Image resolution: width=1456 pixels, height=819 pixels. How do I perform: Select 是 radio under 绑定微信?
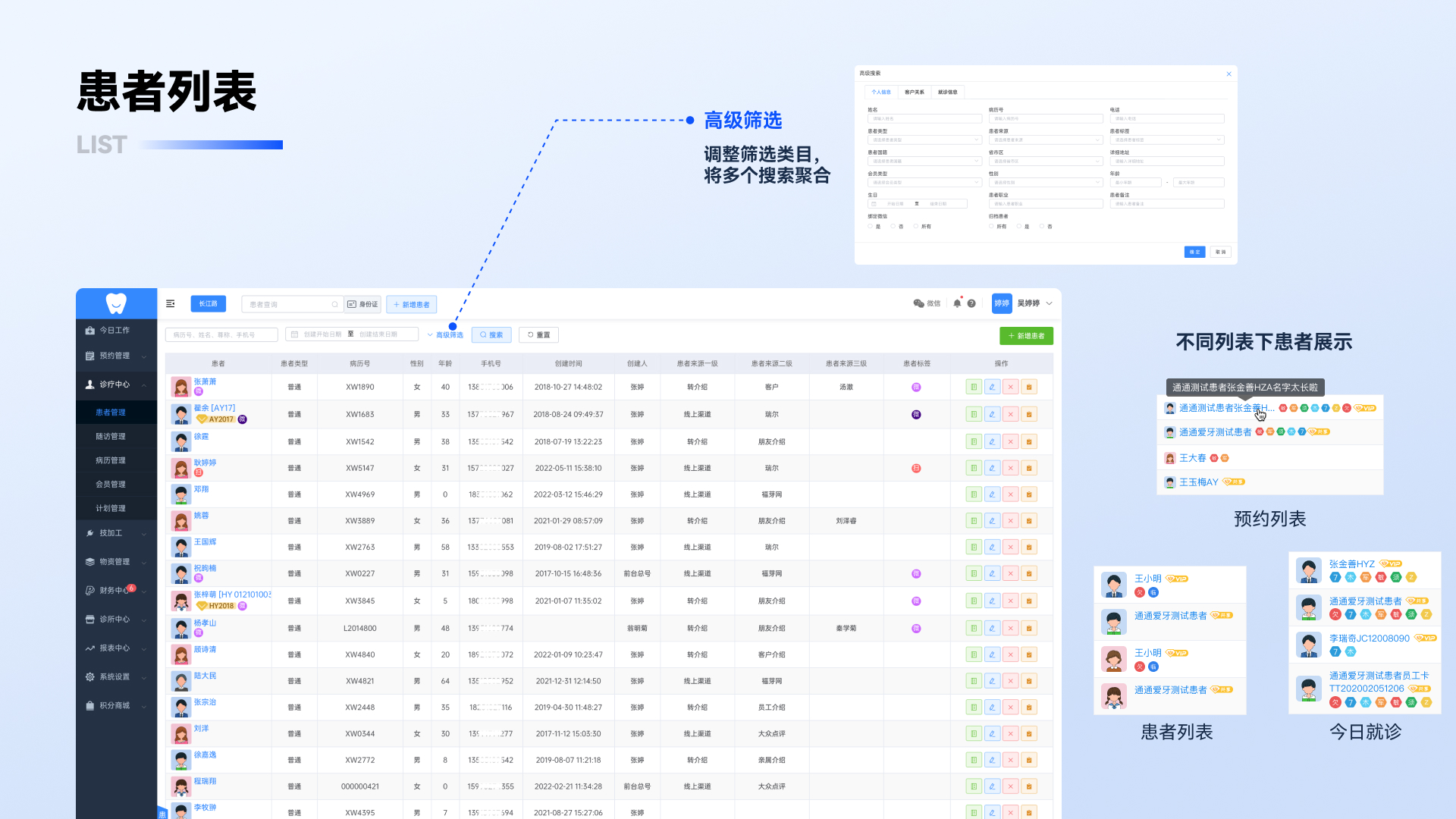point(871,226)
